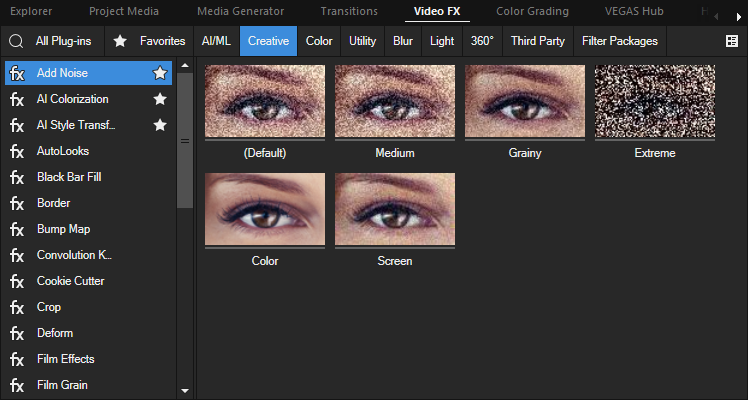748x400 pixels.
Task: Click the scroll up arrow of the plug-in list
Action: point(184,66)
